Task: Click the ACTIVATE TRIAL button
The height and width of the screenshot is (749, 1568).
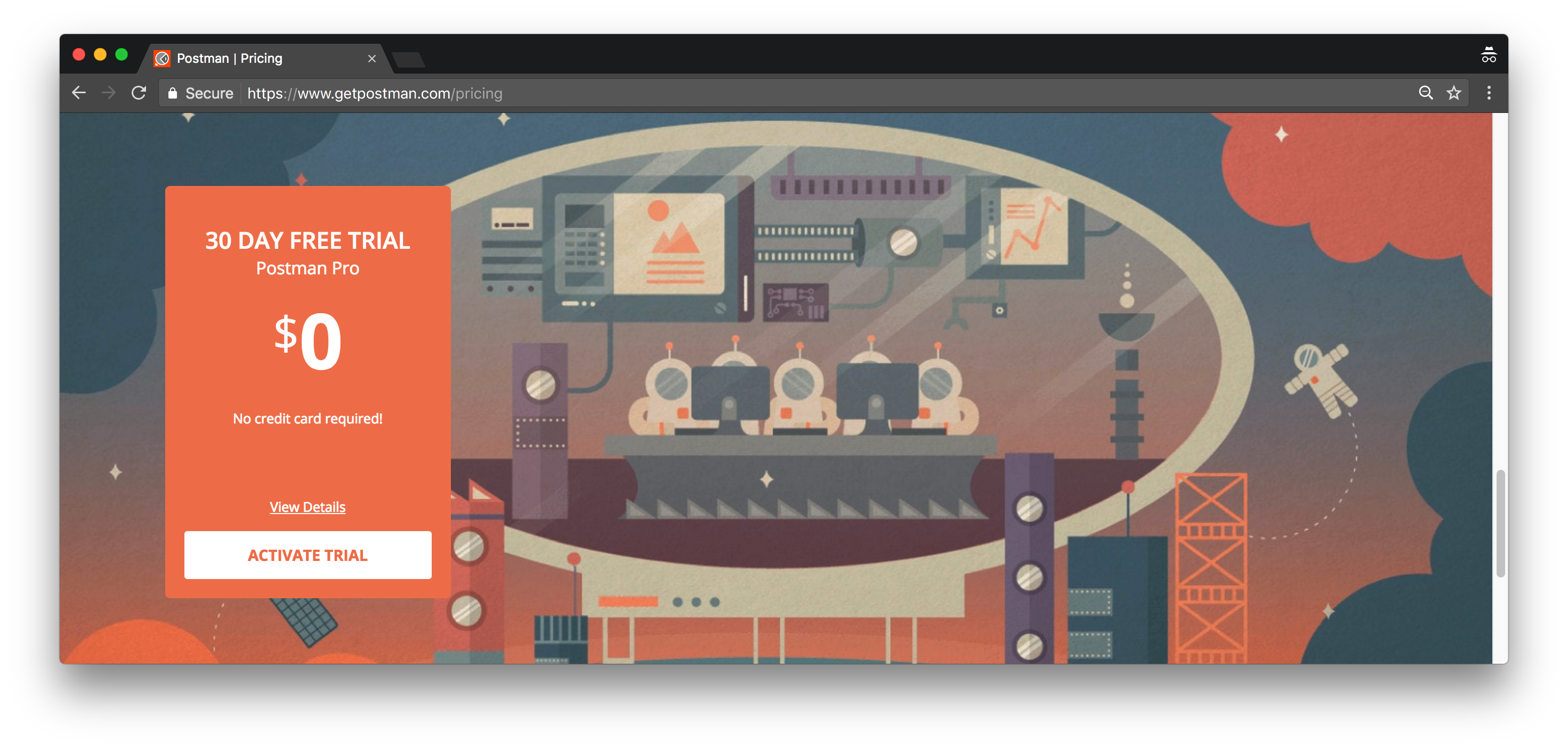Action: (x=308, y=555)
